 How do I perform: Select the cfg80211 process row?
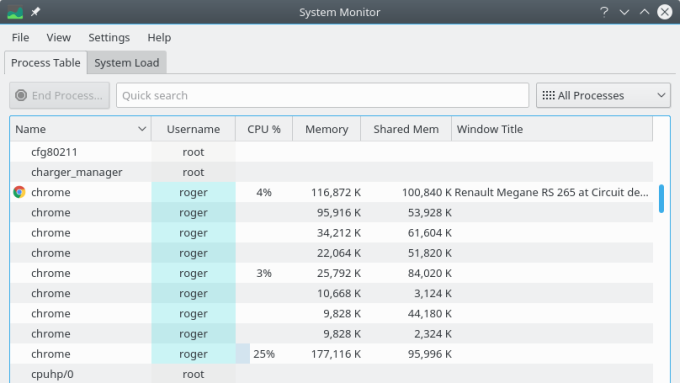point(331,152)
